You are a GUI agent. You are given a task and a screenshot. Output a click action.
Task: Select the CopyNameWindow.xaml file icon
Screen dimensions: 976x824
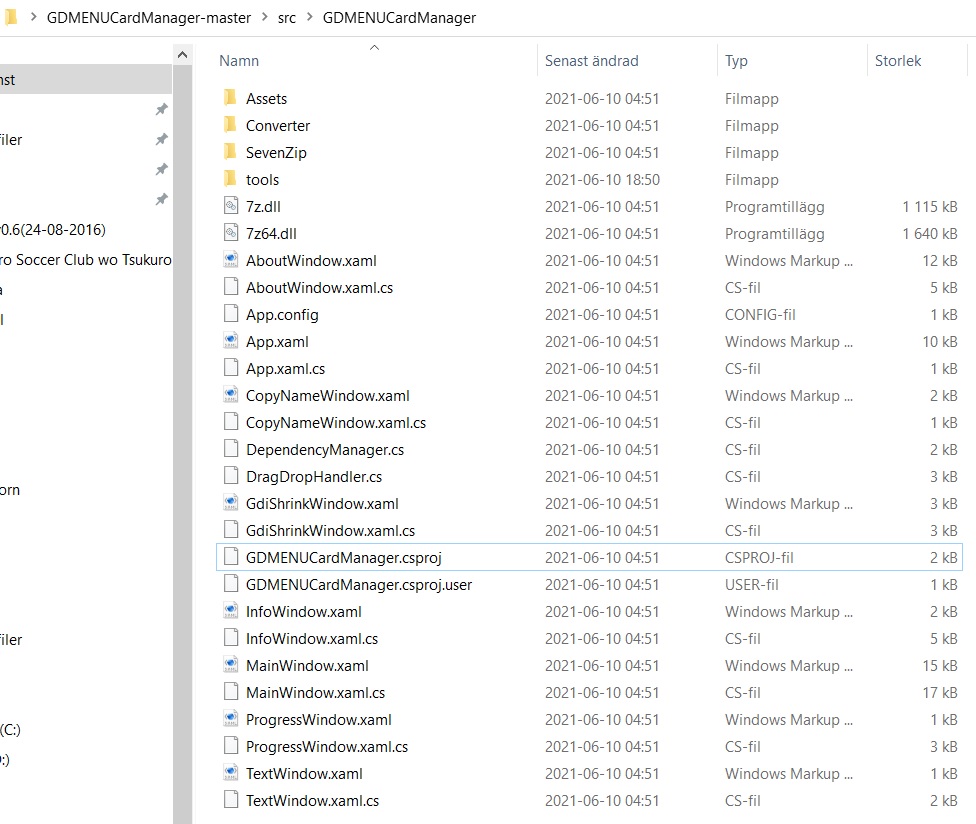(231, 395)
